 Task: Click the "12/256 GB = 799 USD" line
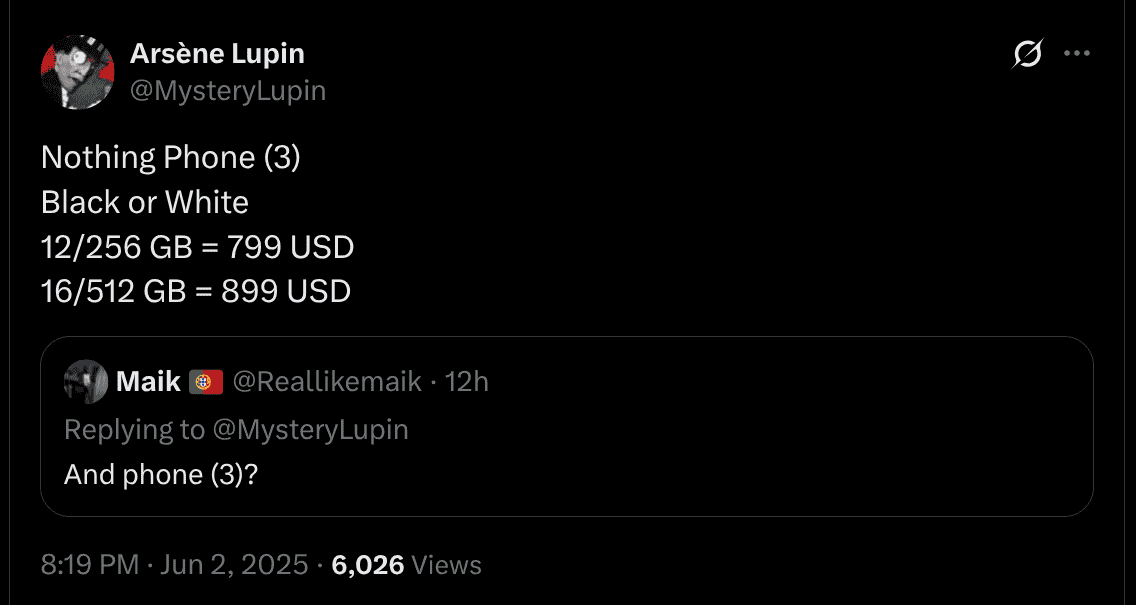[198, 247]
